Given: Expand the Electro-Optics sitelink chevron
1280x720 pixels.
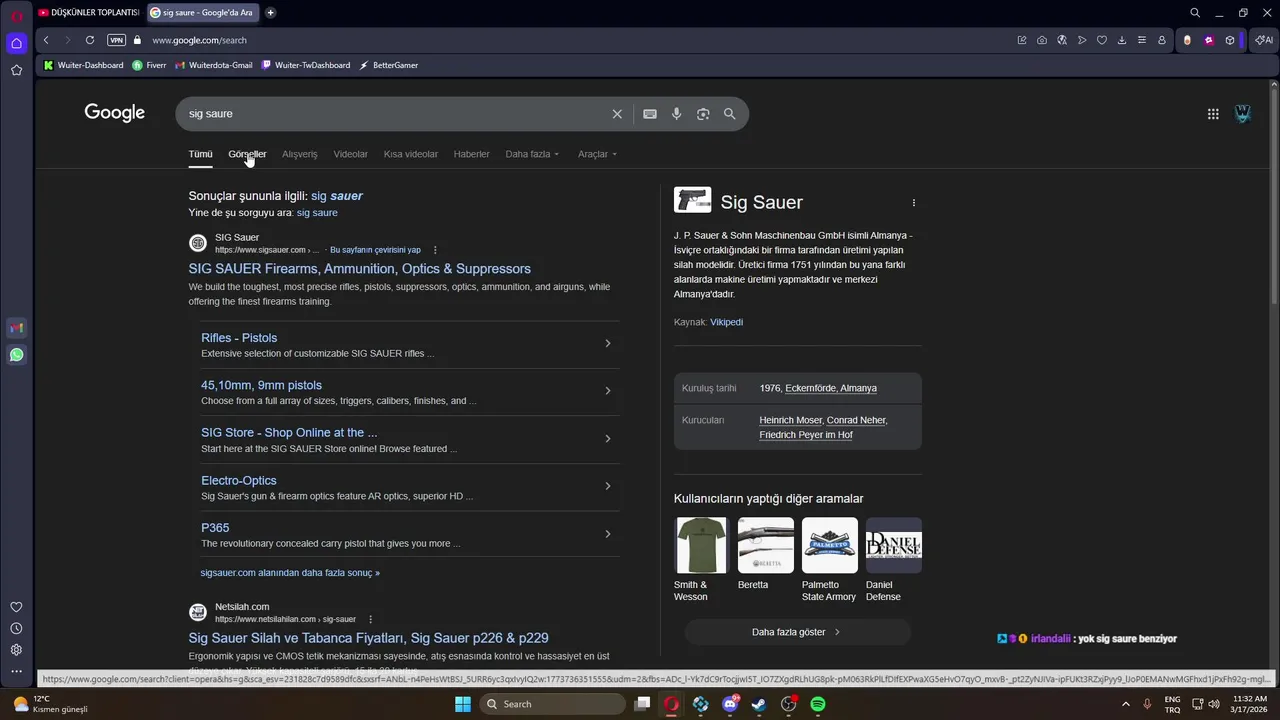Looking at the screenshot, I should tap(608, 486).
